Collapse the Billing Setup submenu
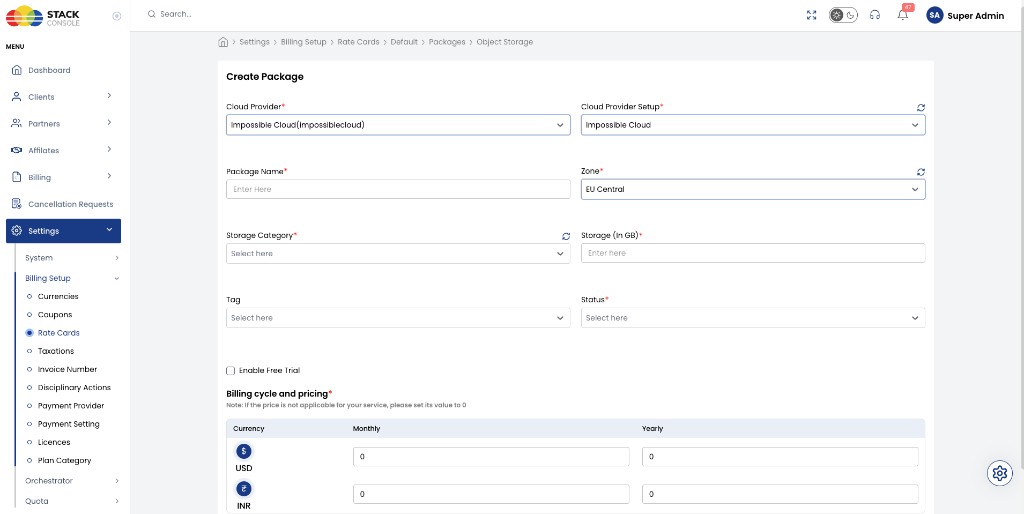Viewport: 1024px width, 514px height. 72,278
